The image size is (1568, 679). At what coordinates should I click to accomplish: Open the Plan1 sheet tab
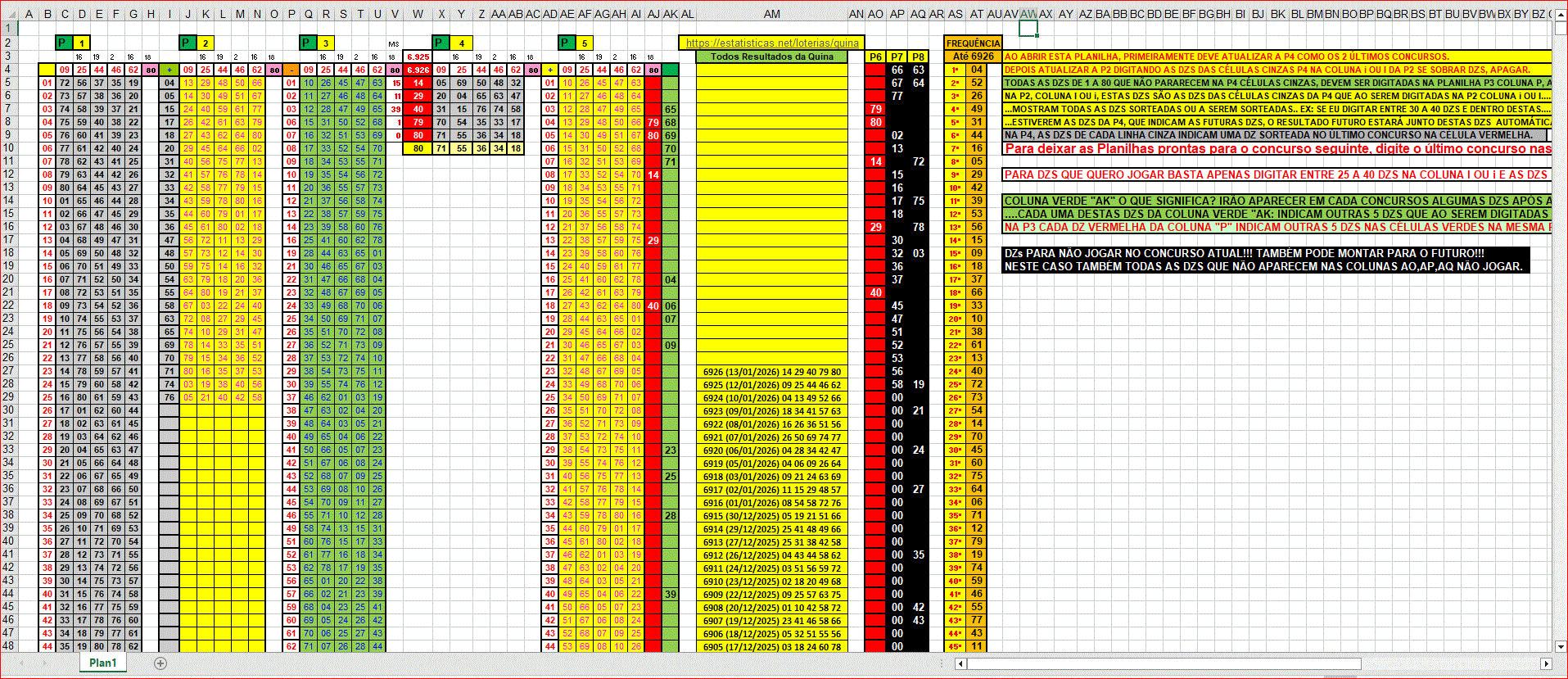103,663
